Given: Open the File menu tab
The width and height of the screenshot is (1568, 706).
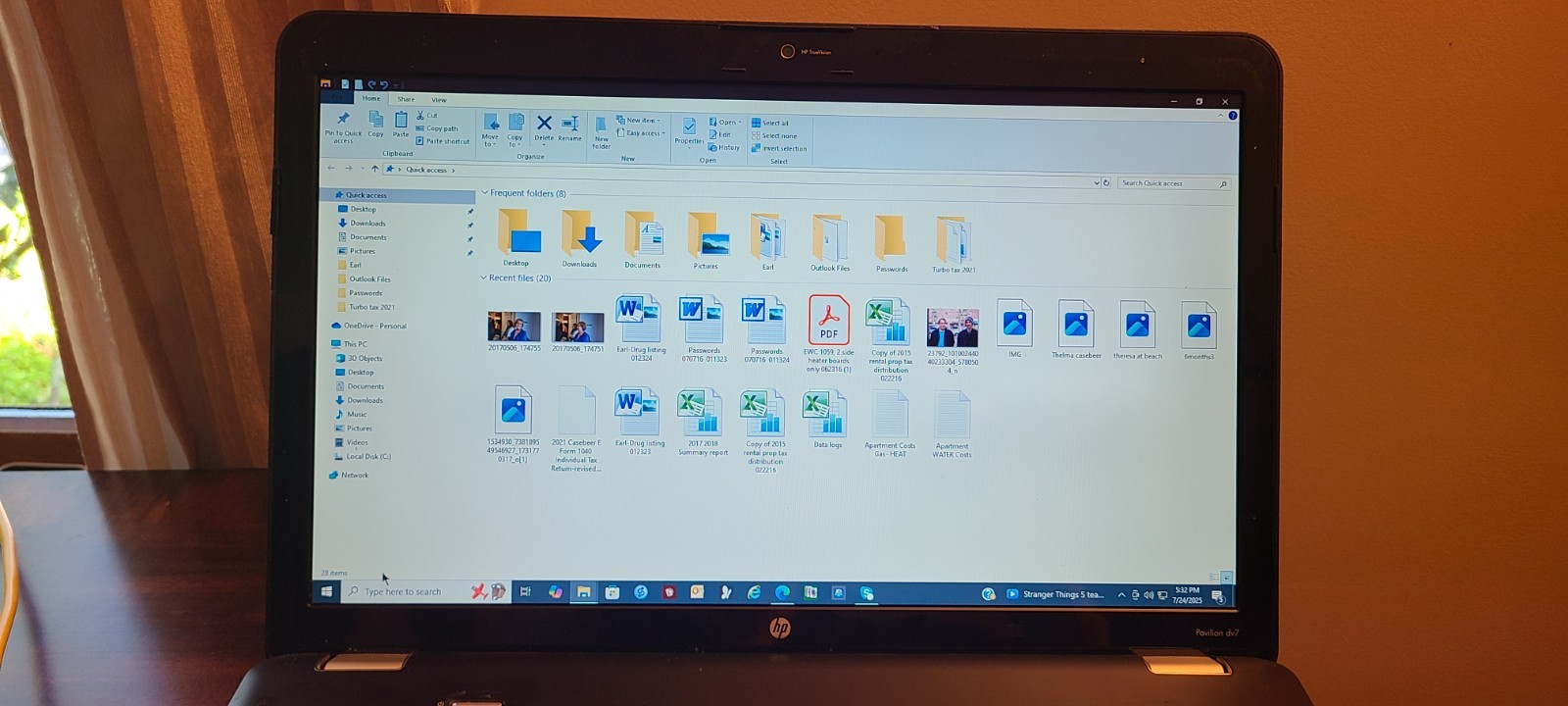Looking at the screenshot, I should tap(338, 98).
